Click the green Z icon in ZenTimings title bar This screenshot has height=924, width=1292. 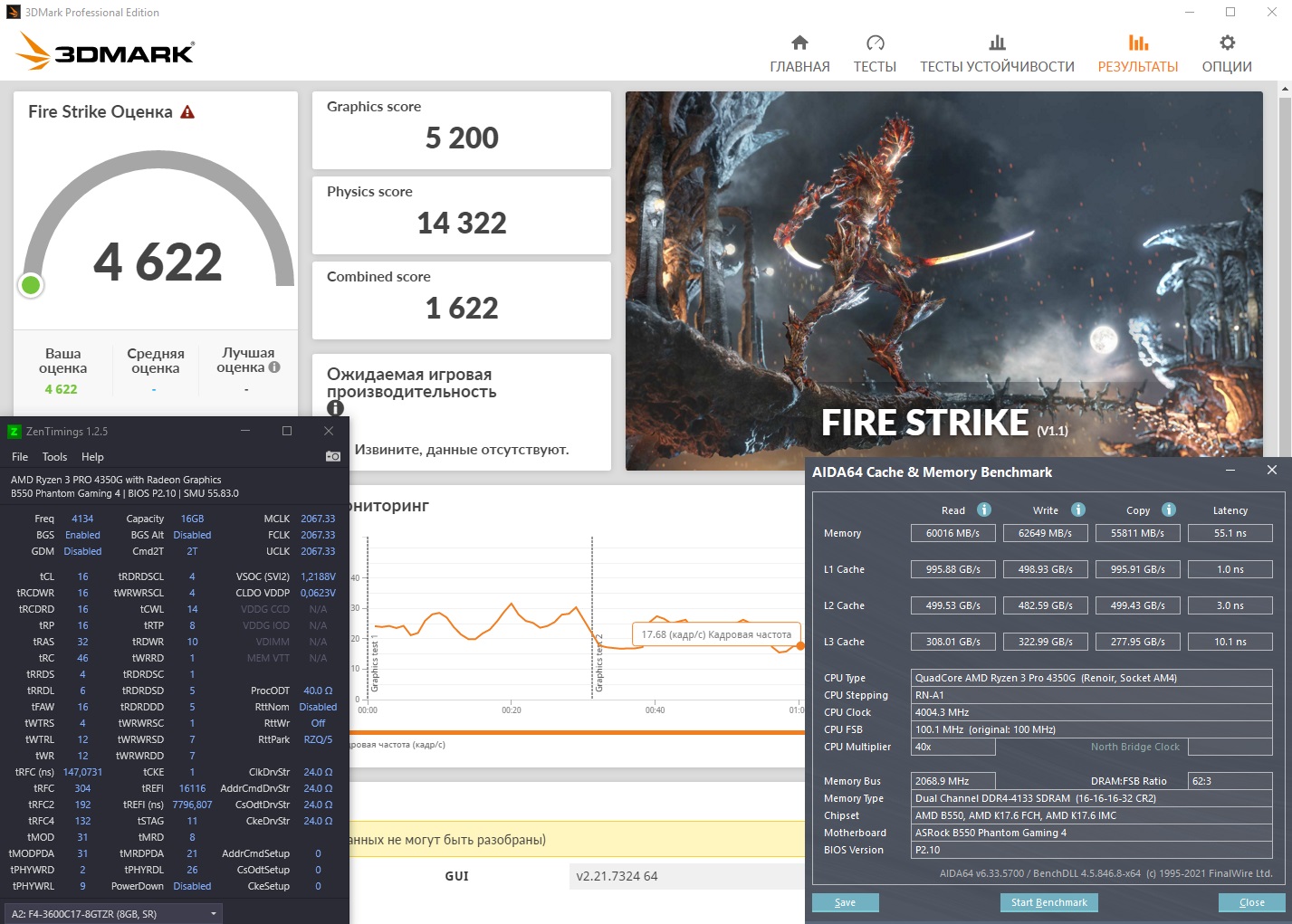(x=14, y=432)
